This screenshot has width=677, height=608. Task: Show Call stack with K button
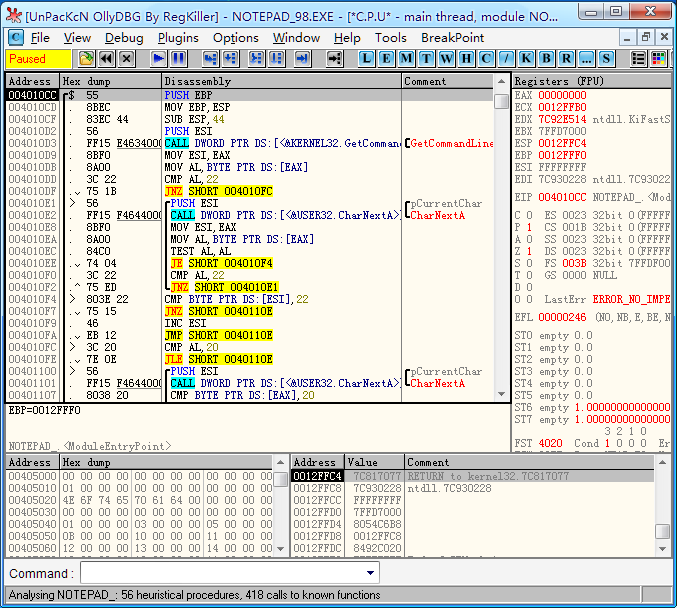tap(526, 59)
